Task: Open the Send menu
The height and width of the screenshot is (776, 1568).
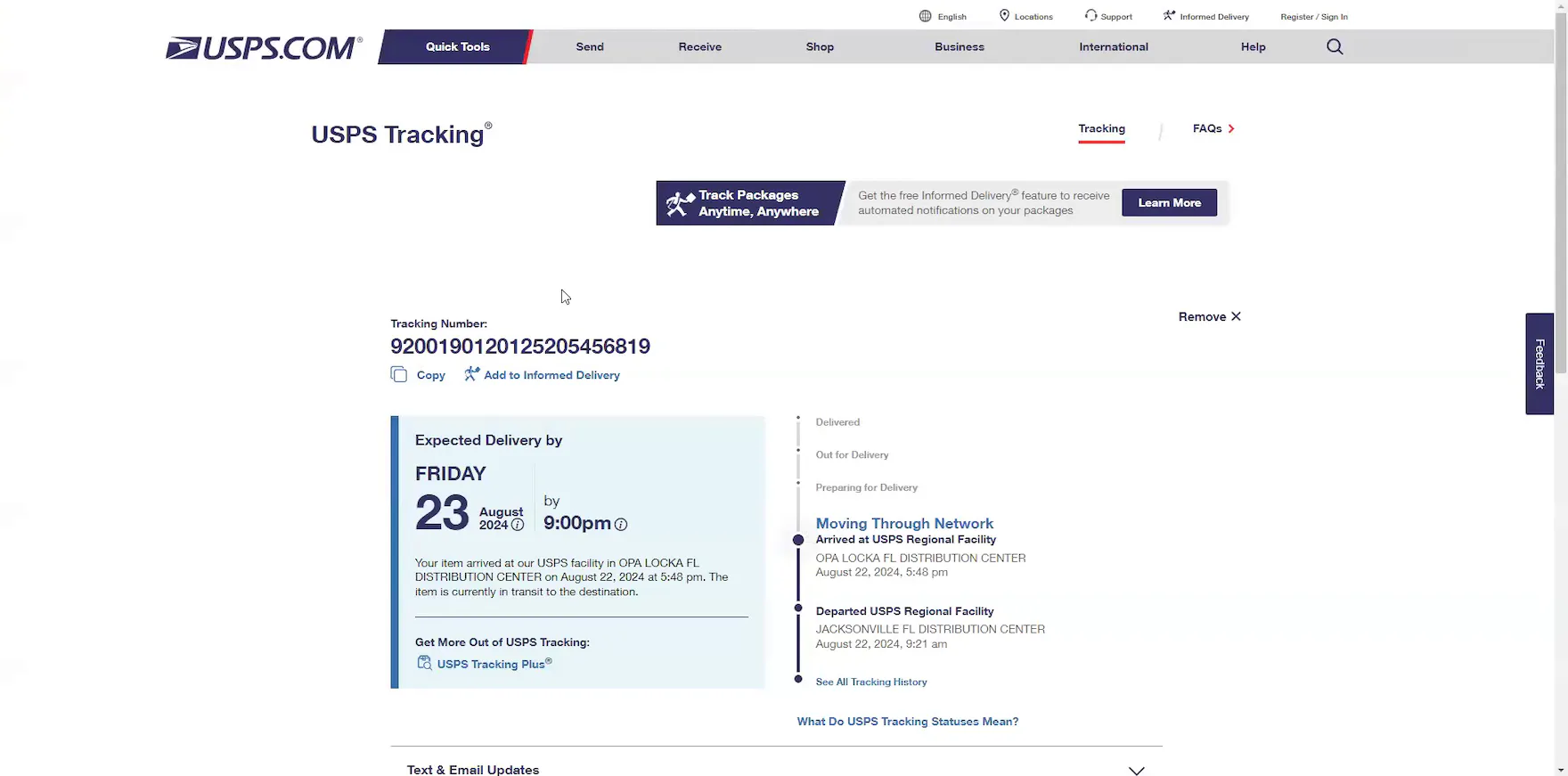Action: tap(590, 47)
